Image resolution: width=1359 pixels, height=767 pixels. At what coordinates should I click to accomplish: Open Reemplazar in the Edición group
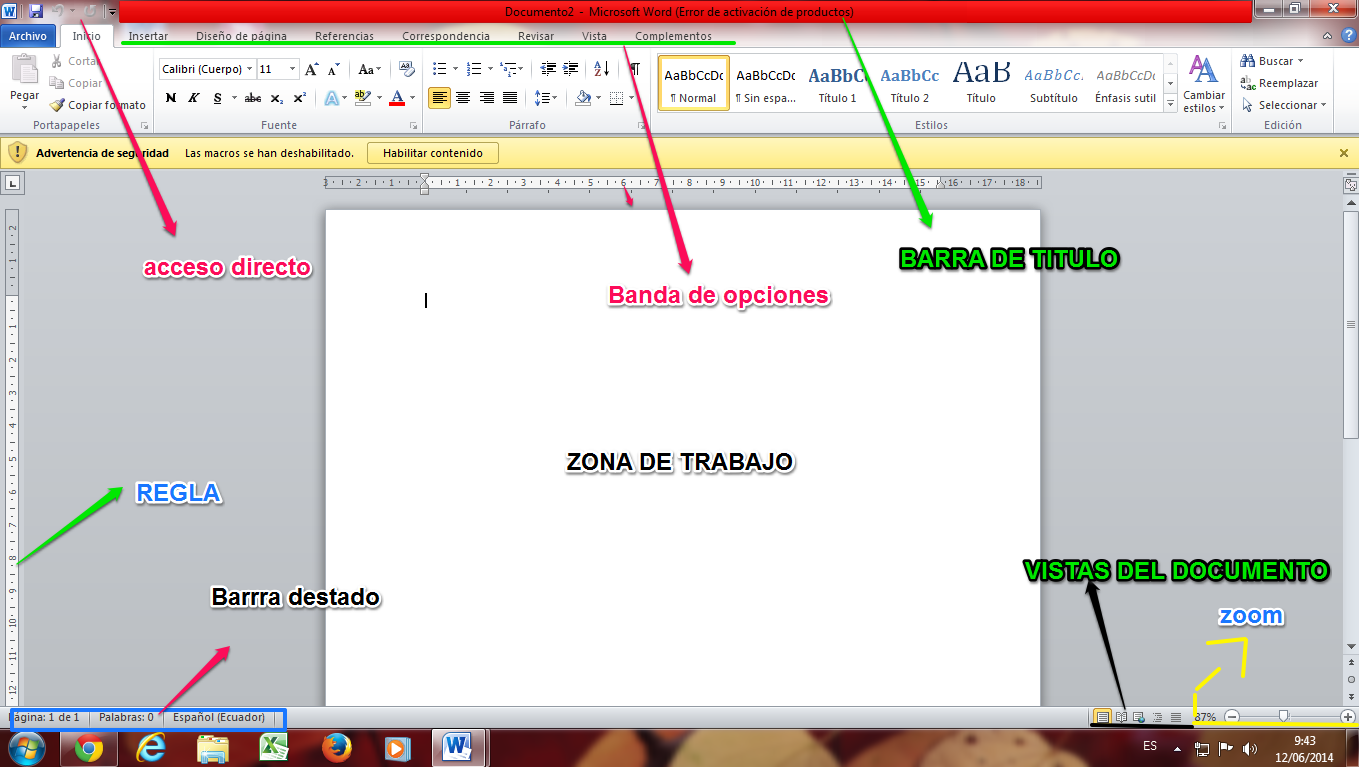point(1278,82)
